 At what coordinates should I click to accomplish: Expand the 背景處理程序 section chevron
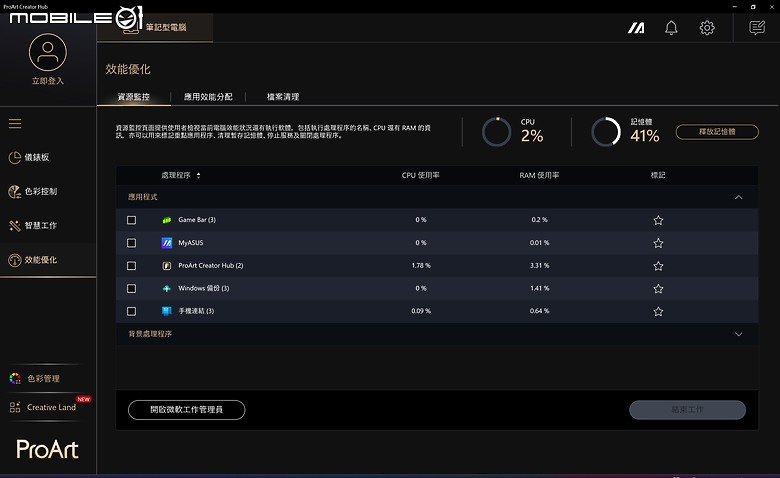[x=739, y=334]
